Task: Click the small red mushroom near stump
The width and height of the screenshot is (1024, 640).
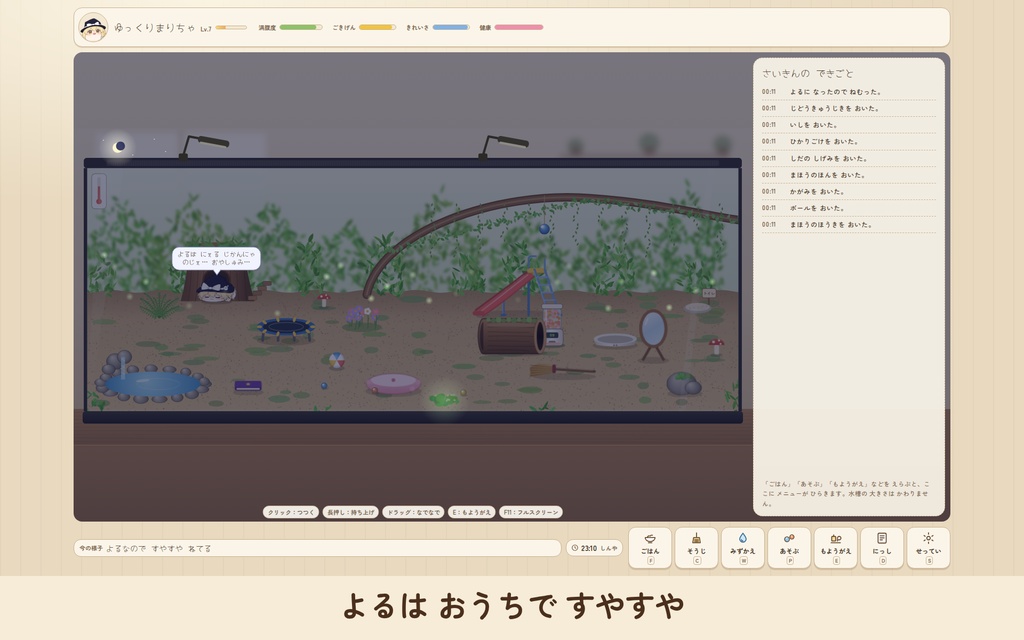Action: 324,300
